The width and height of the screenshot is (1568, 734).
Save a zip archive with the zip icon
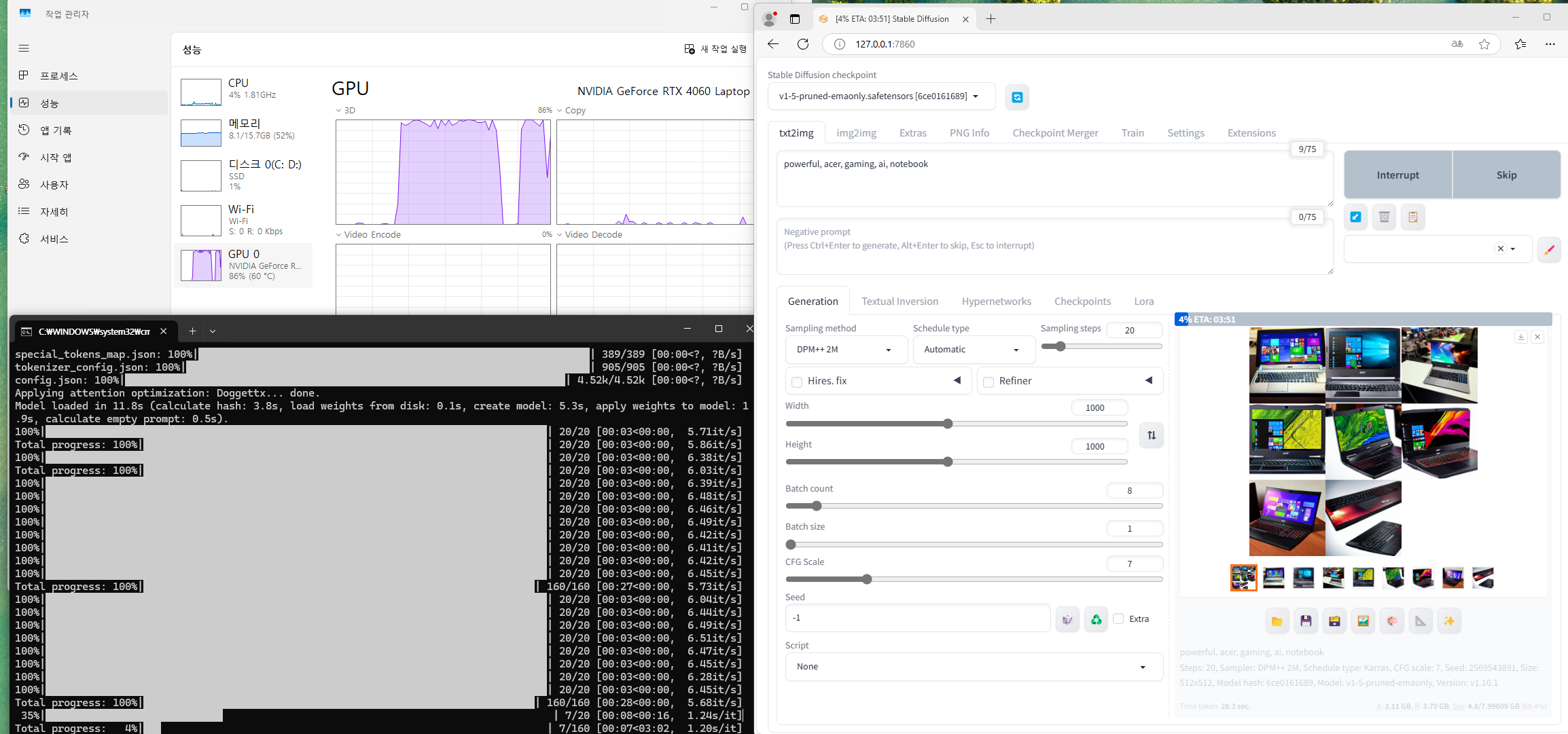click(x=1334, y=621)
